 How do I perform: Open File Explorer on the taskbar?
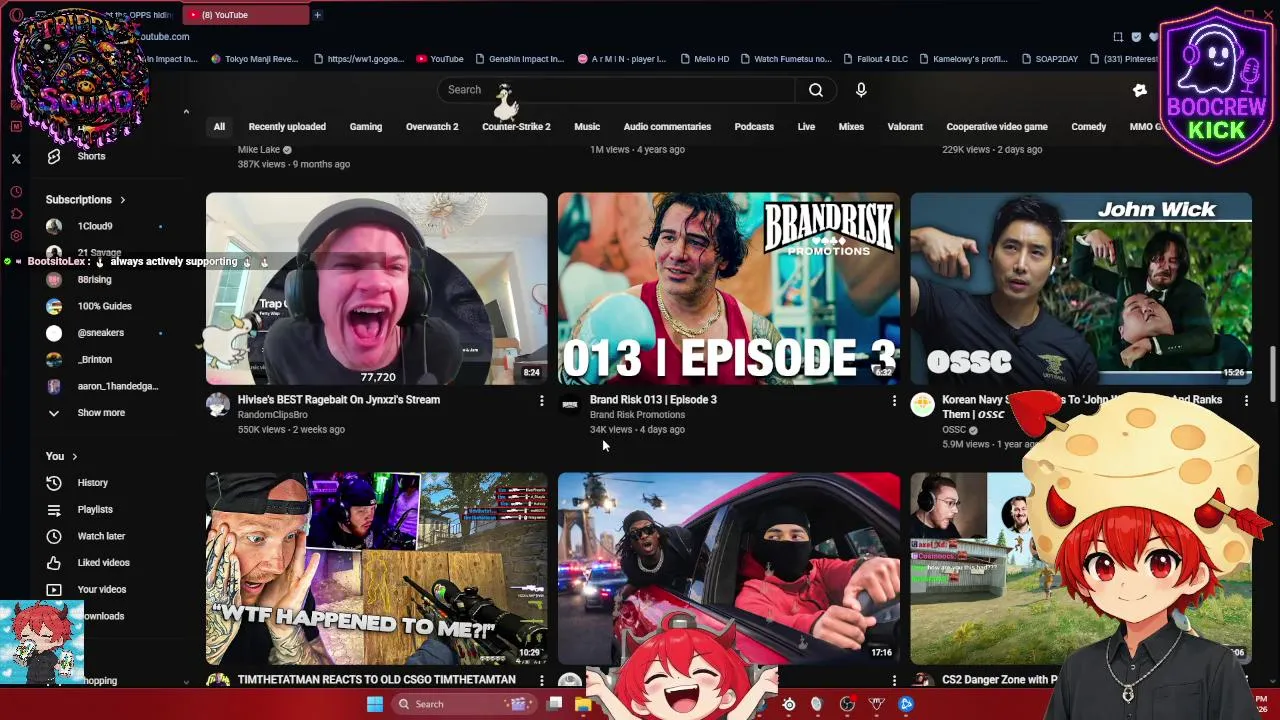[x=583, y=704]
